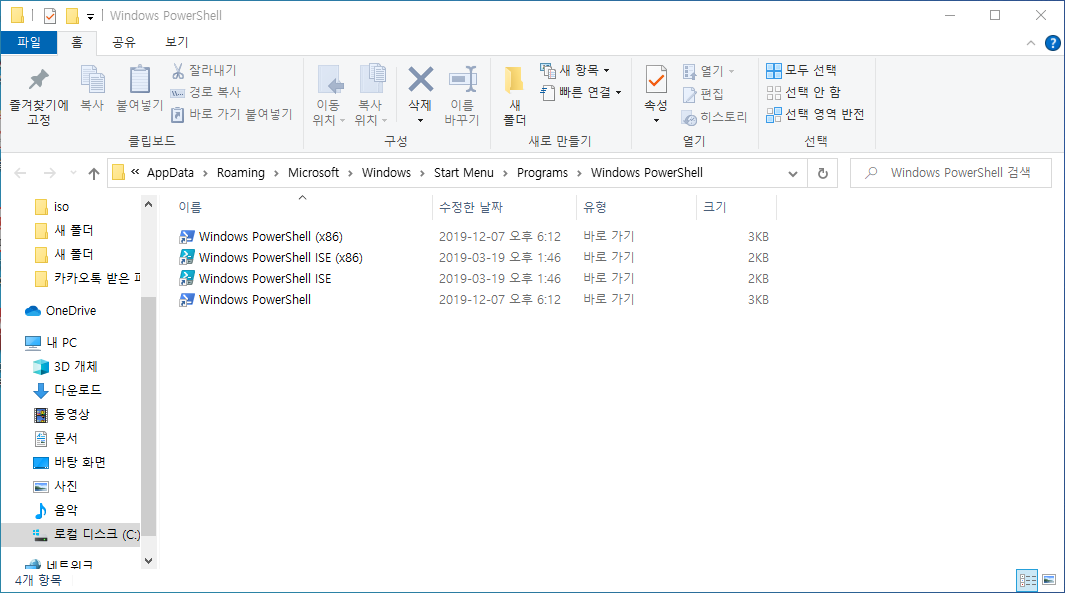Click the Windows PowerShell 검색 search box

click(951, 173)
